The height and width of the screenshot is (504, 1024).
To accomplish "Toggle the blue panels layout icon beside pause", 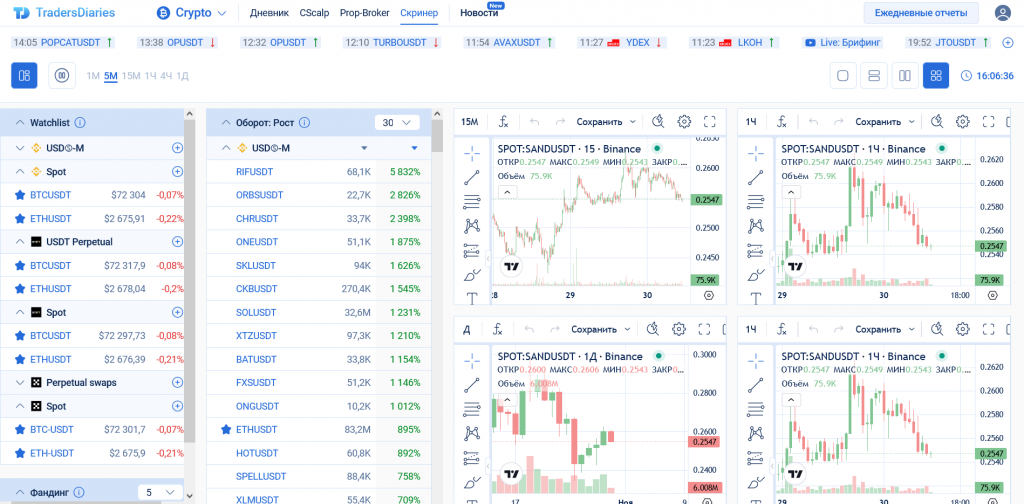I will click(24, 76).
